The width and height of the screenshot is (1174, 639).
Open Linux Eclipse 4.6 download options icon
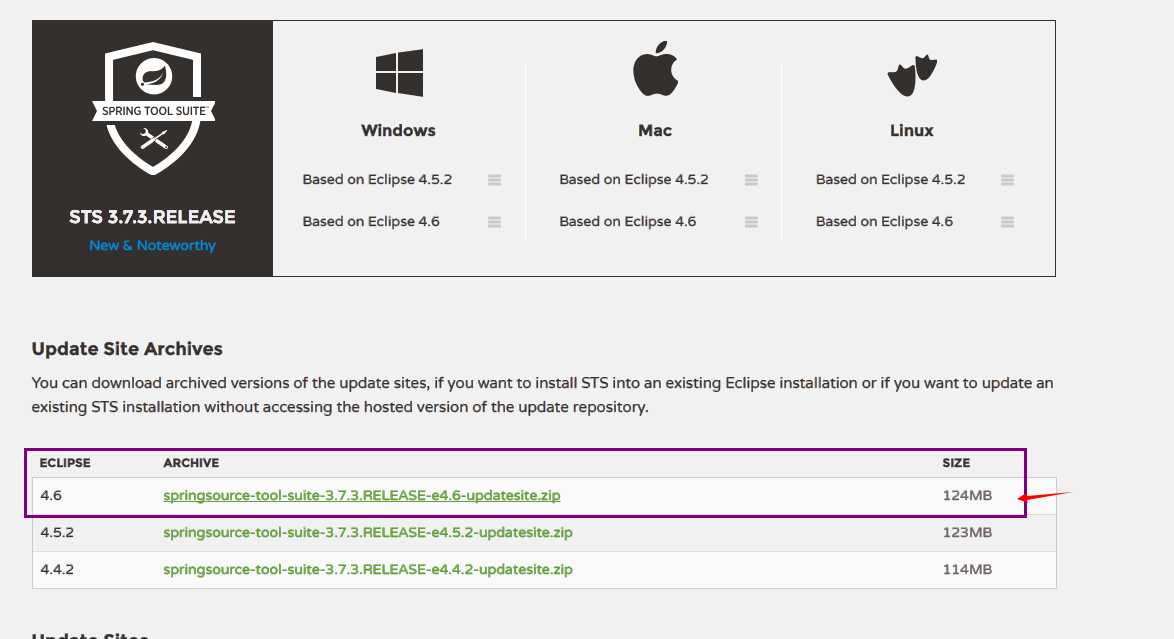tap(1007, 222)
